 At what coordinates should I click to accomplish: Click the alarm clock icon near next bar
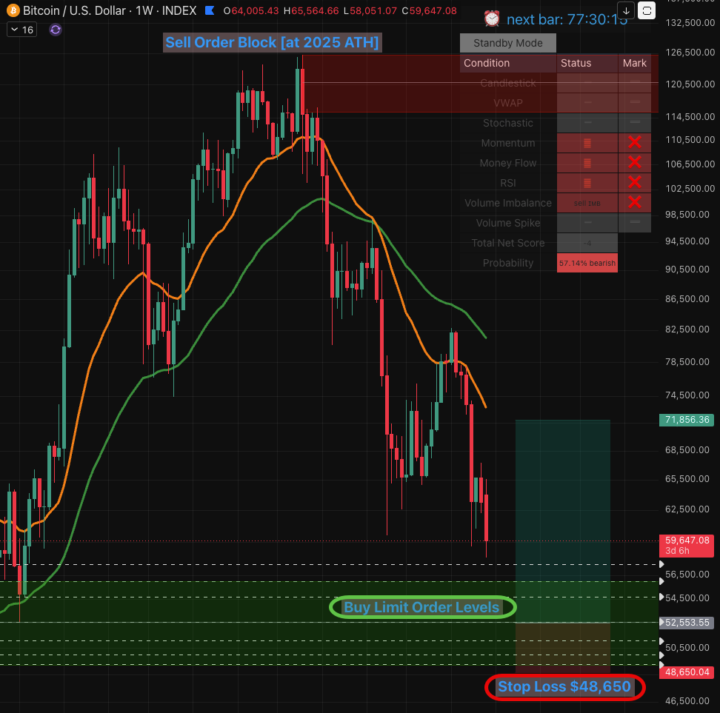tap(492, 19)
